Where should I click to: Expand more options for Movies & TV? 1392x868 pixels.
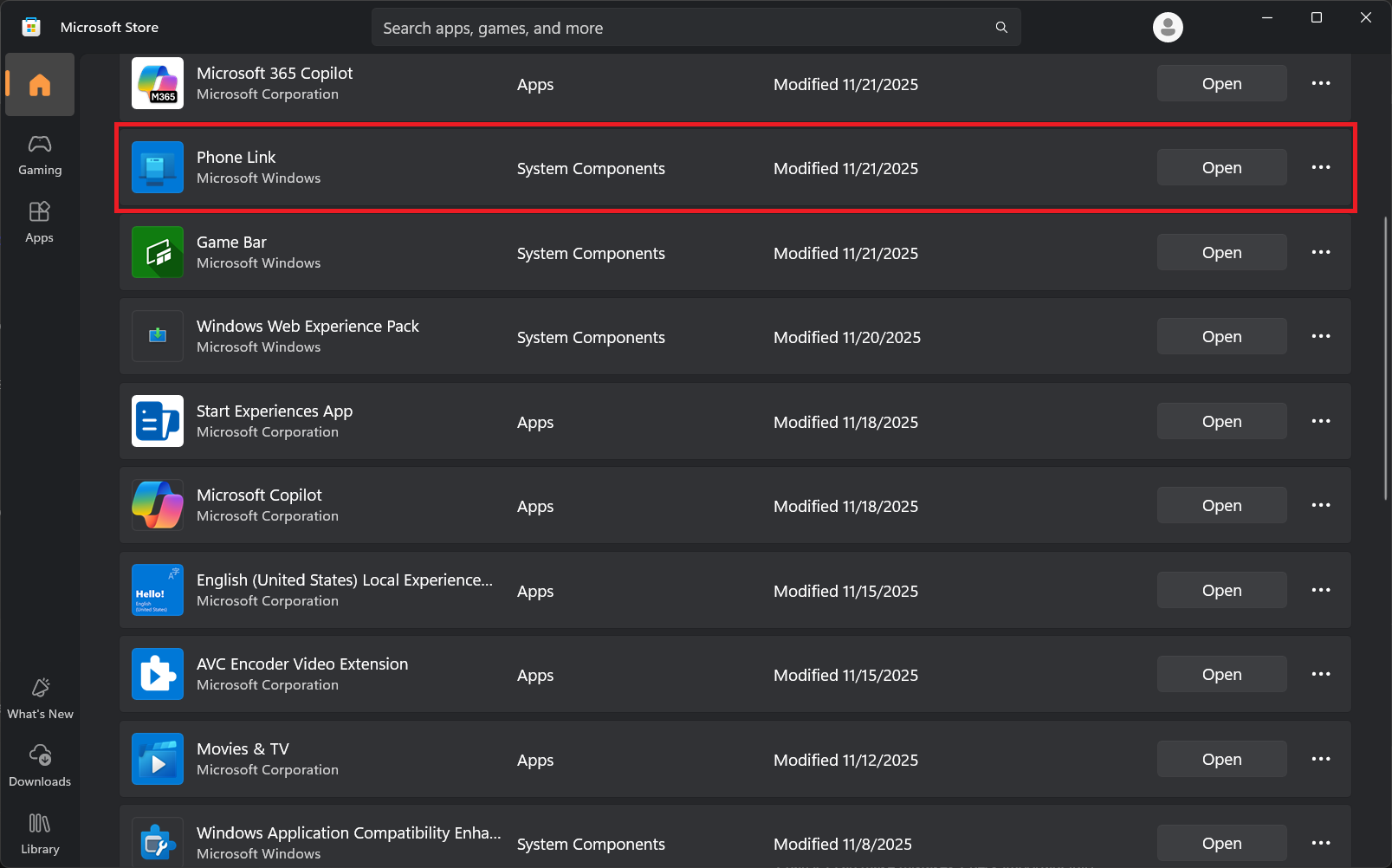point(1321,759)
